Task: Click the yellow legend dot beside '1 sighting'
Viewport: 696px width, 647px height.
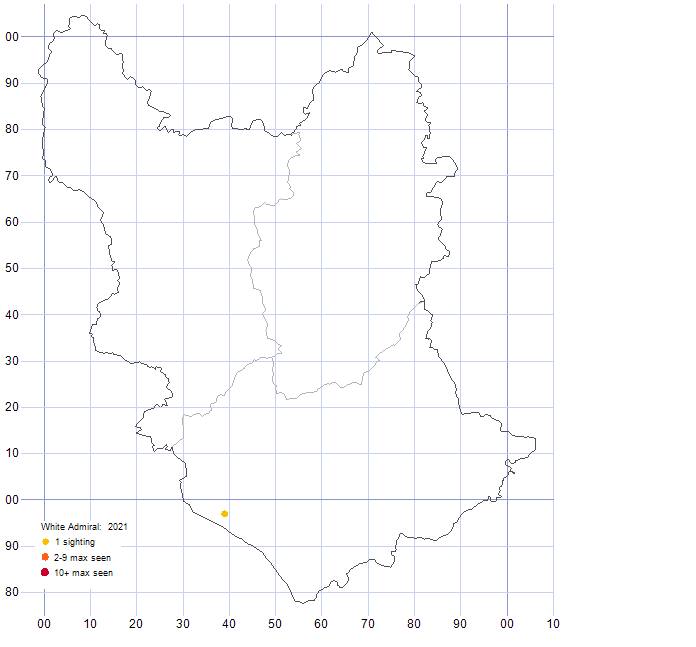Action: coord(45,541)
